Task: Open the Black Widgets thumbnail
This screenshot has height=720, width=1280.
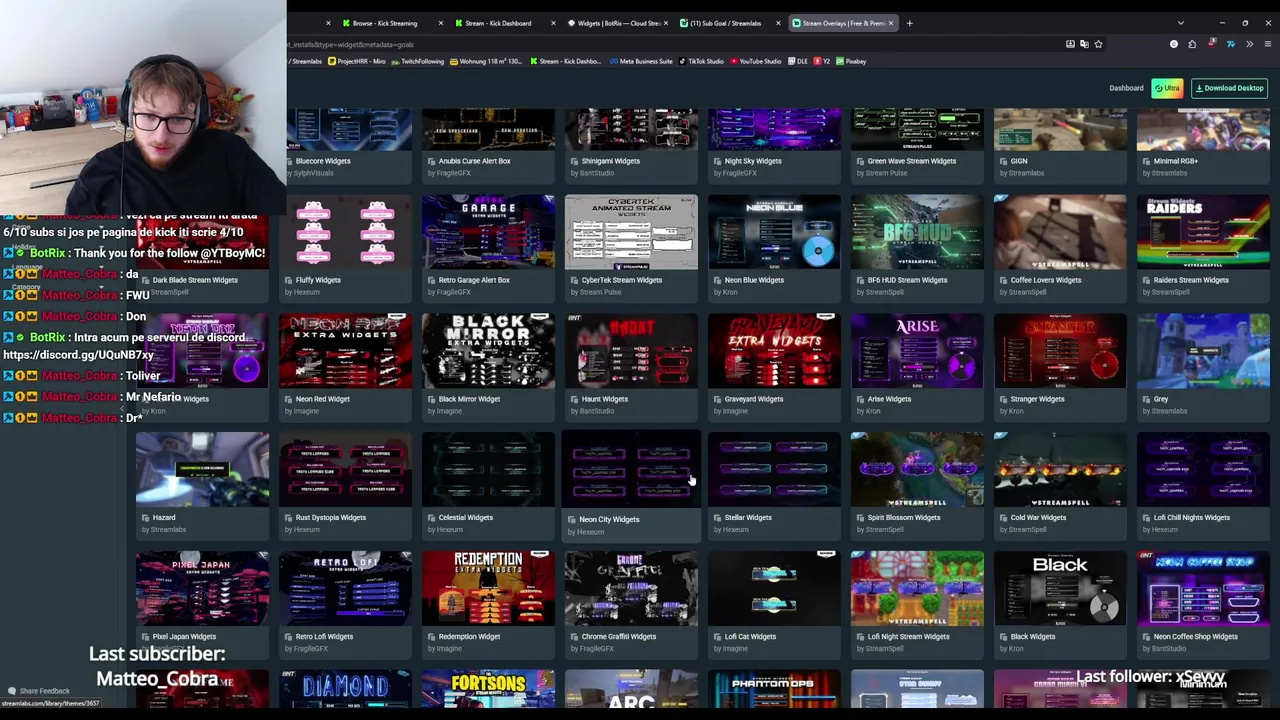Action: pos(1060,589)
